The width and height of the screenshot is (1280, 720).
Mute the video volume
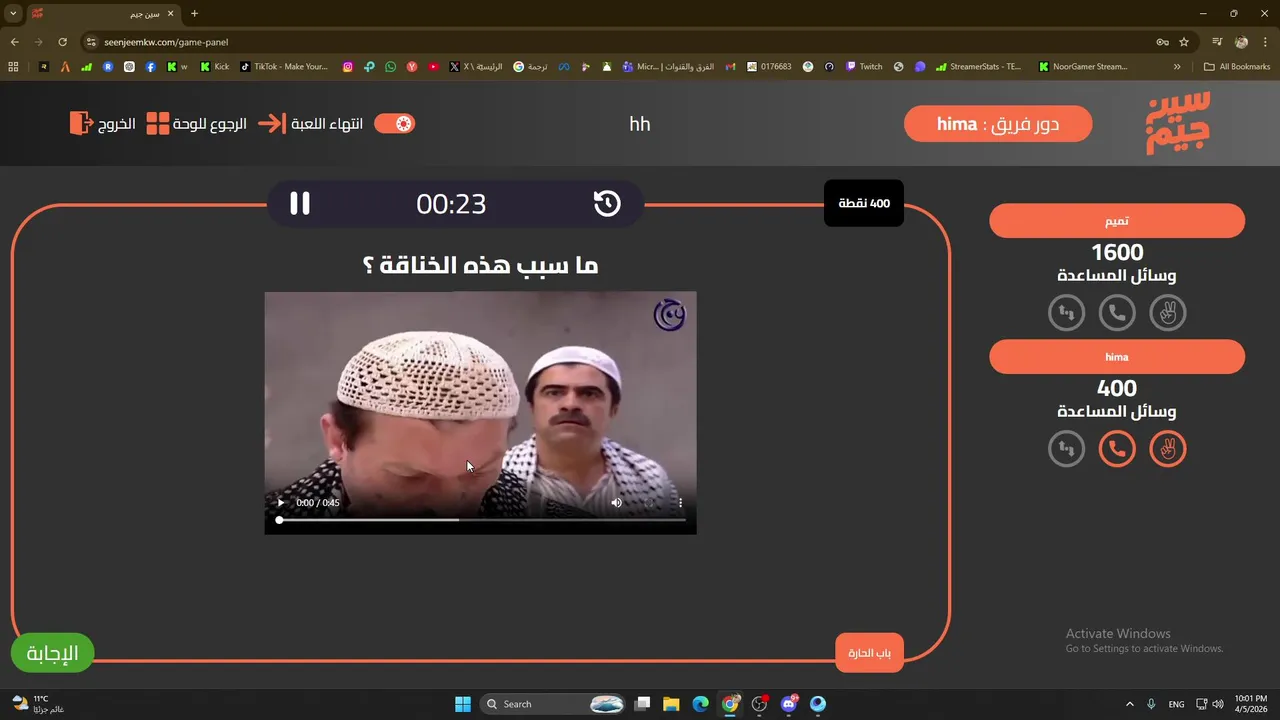point(616,503)
